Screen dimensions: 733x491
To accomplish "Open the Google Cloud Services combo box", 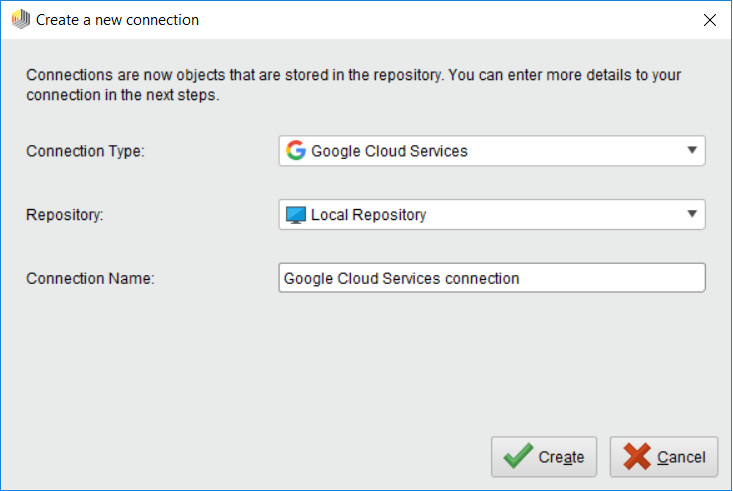I will pyautogui.click(x=480, y=151).
